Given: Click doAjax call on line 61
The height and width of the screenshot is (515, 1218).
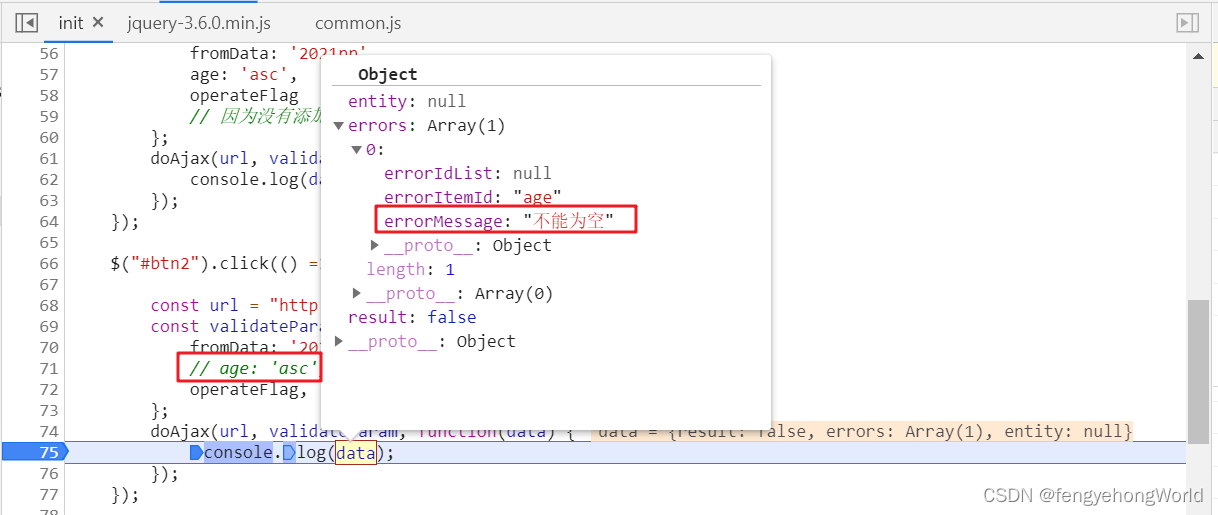Looking at the screenshot, I should (235, 158).
